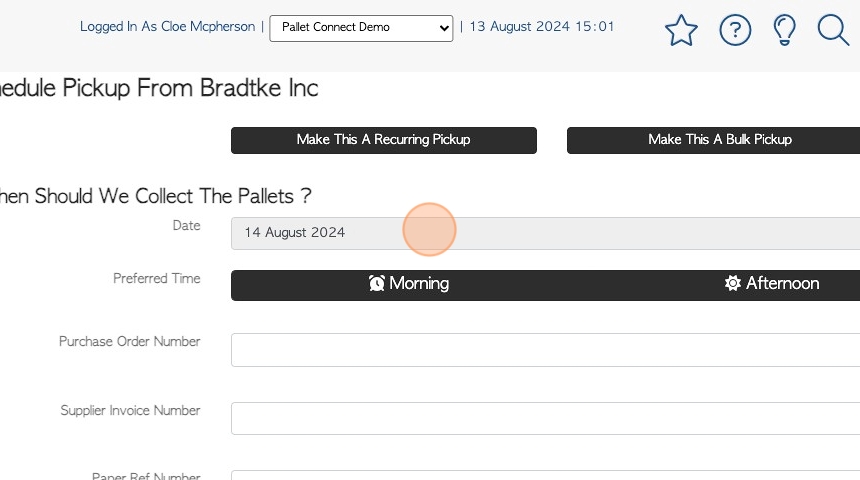Focus the Paper Ref Number field

coord(545,475)
